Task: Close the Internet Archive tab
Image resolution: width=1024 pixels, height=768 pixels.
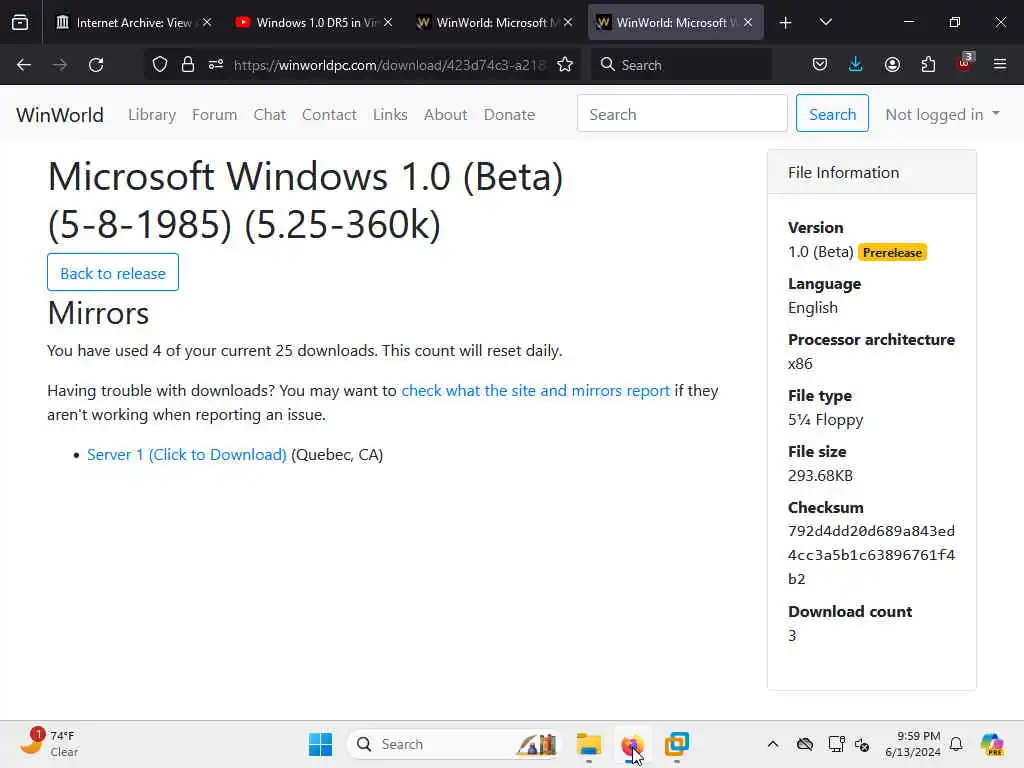Action: (207, 22)
